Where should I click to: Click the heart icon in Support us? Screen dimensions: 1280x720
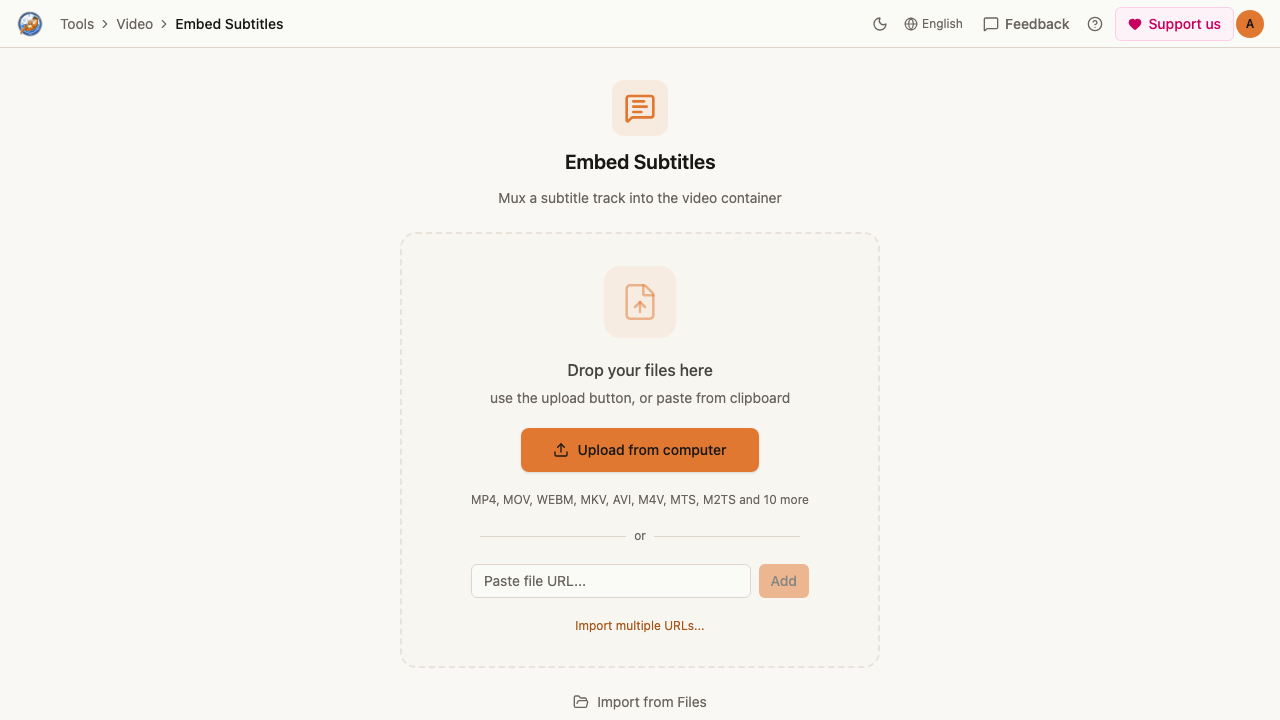[1135, 24]
